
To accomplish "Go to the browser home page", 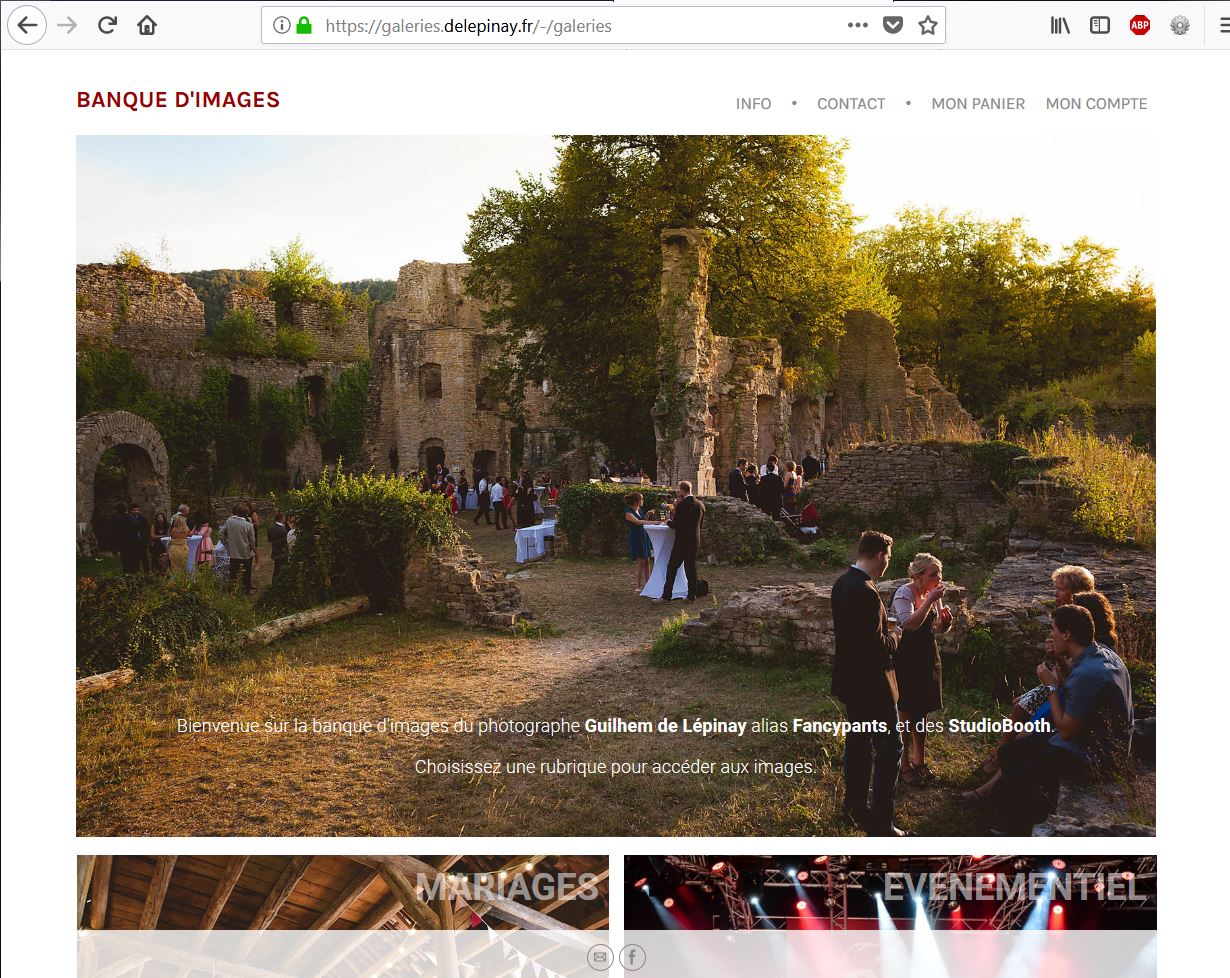I will click(x=147, y=26).
